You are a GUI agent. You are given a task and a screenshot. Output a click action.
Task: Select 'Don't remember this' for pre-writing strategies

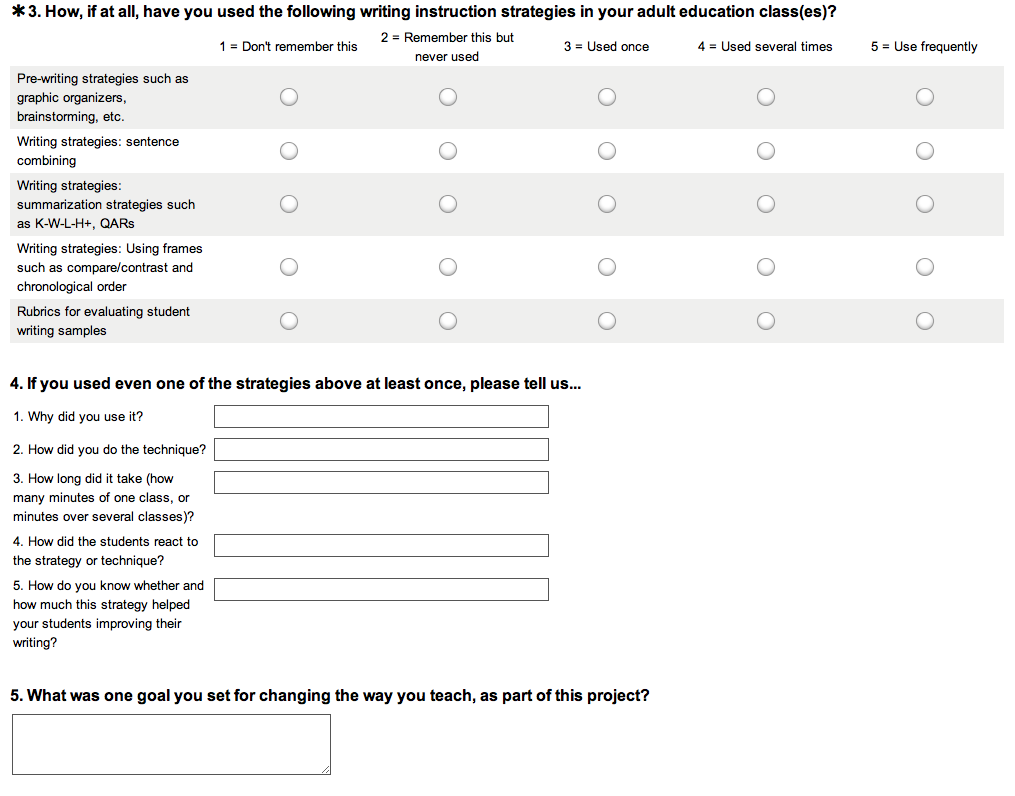point(289,97)
